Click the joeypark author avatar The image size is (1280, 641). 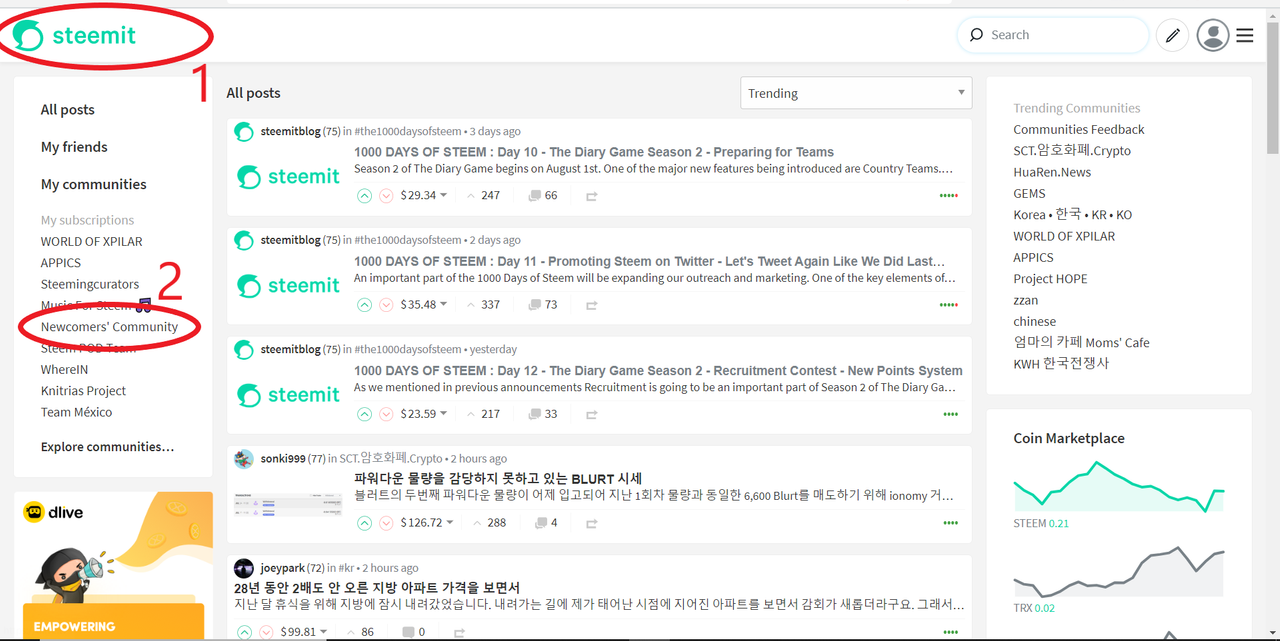coord(244,568)
